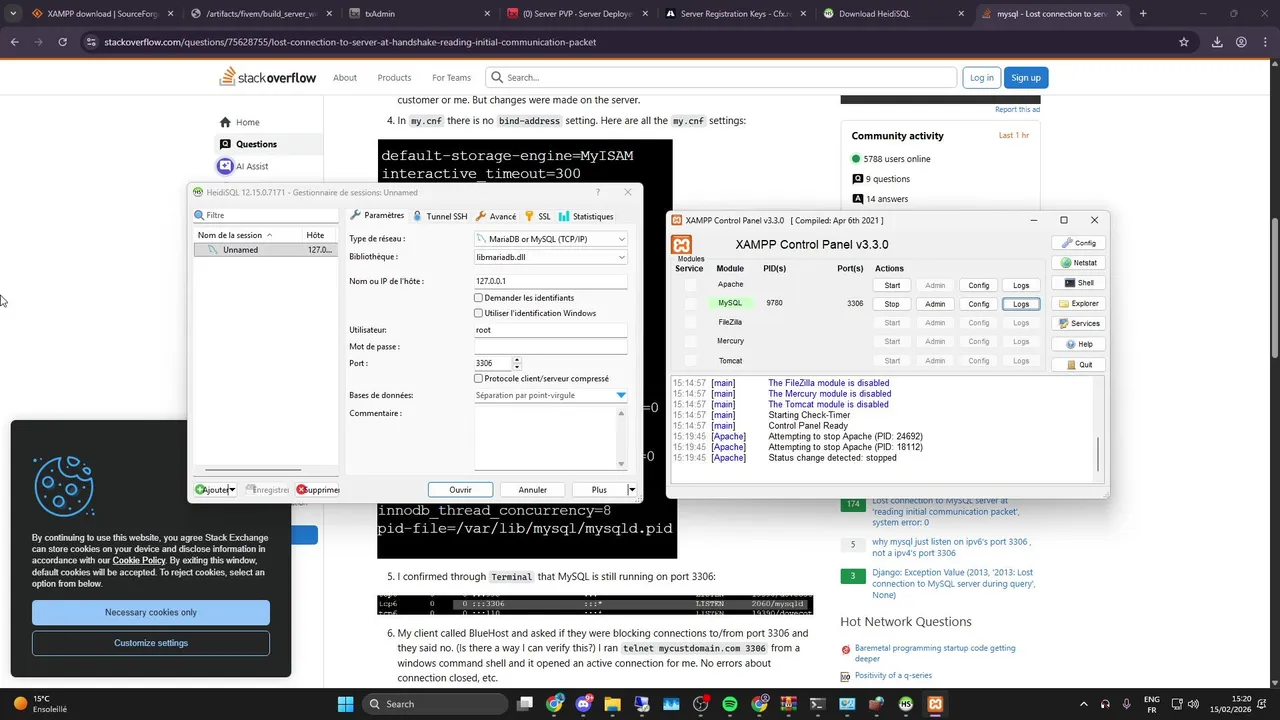The height and width of the screenshot is (720, 1280).
Task: Open a new browser tab
Action: click(x=1143, y=14)
